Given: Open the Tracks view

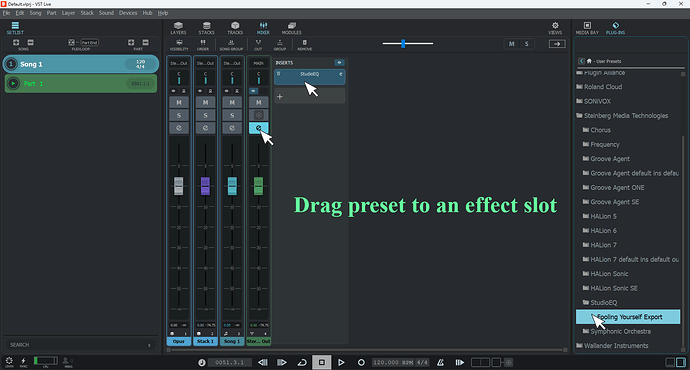Looking at the screenshot, I should coord(235,28).
